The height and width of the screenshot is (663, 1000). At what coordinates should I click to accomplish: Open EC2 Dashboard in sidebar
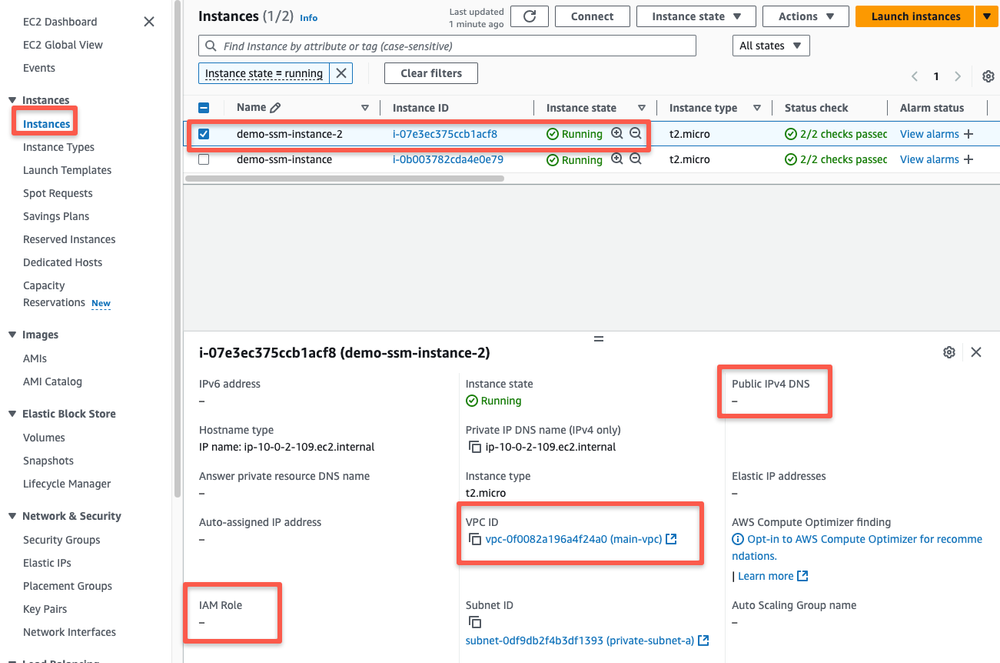click(x=60, y=22)
